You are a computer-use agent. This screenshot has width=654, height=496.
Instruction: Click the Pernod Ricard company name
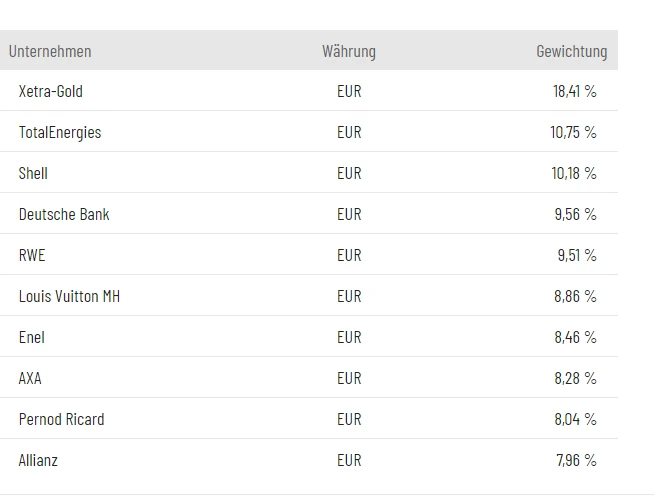61,419
